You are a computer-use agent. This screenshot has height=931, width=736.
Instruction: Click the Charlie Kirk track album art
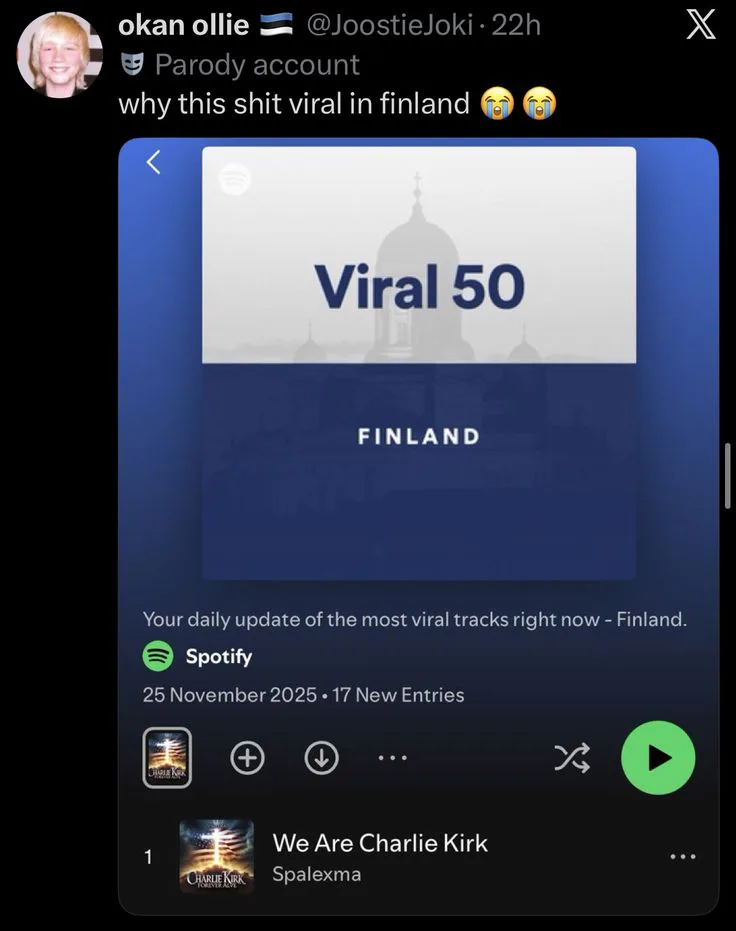(x=217, y=856)
